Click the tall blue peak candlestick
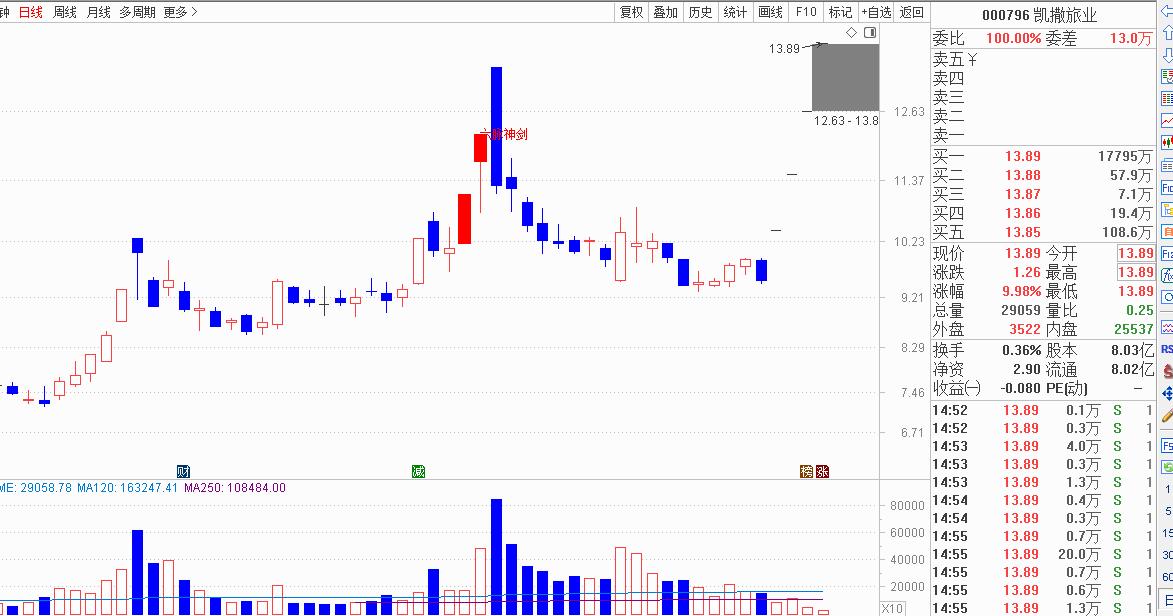This screenshot has width=1173, height=616. (x=496, y=126)
